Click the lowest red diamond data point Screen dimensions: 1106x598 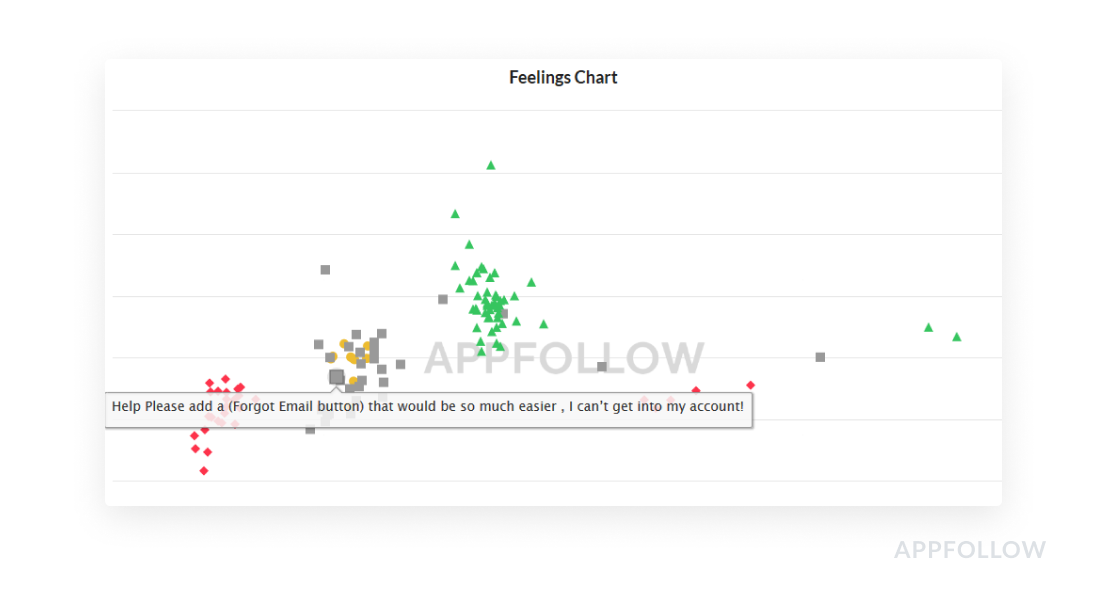pos(204,471)
